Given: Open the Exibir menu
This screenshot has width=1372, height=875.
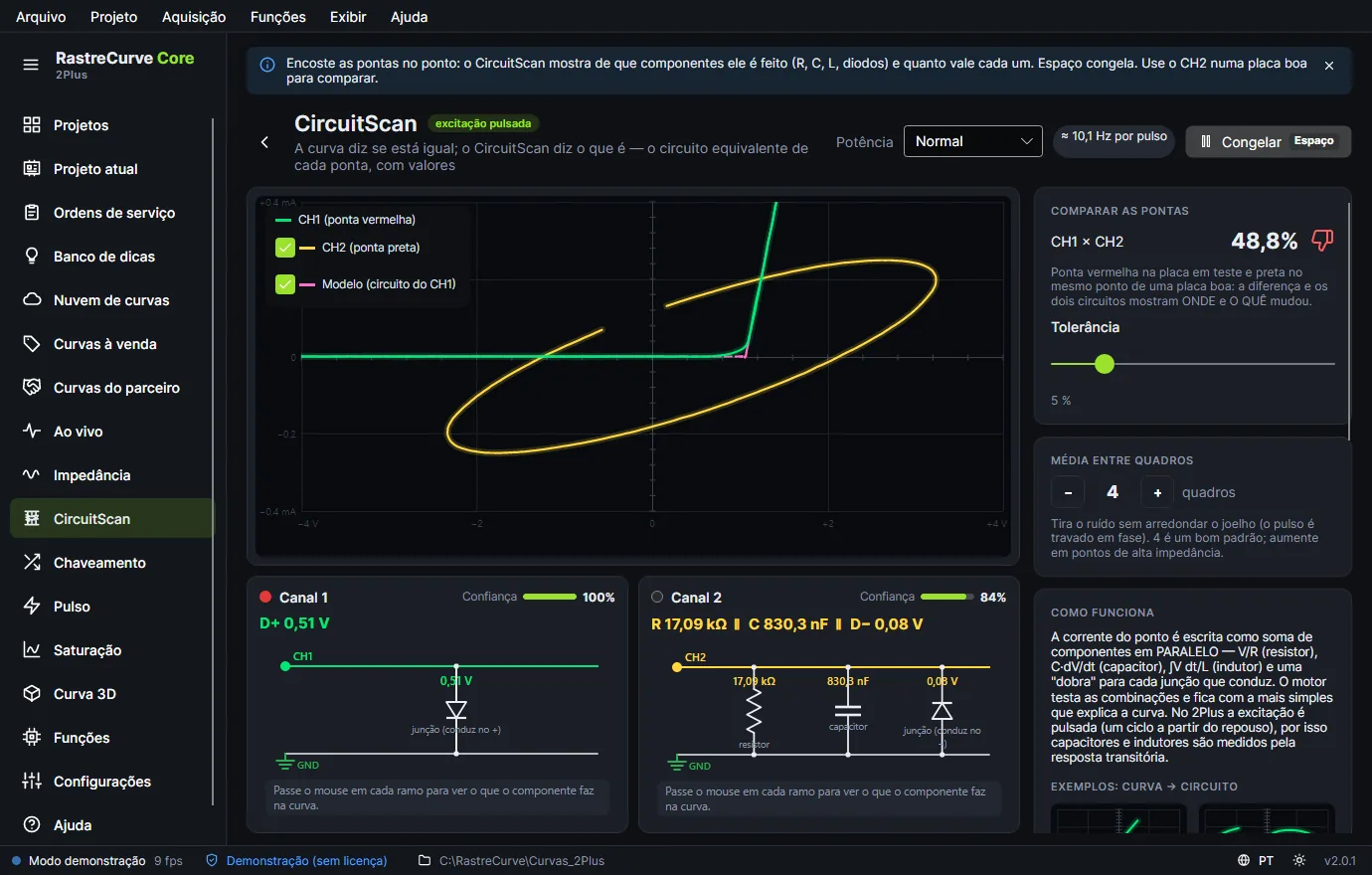Looking at the screenshot, I should (348, 17).
